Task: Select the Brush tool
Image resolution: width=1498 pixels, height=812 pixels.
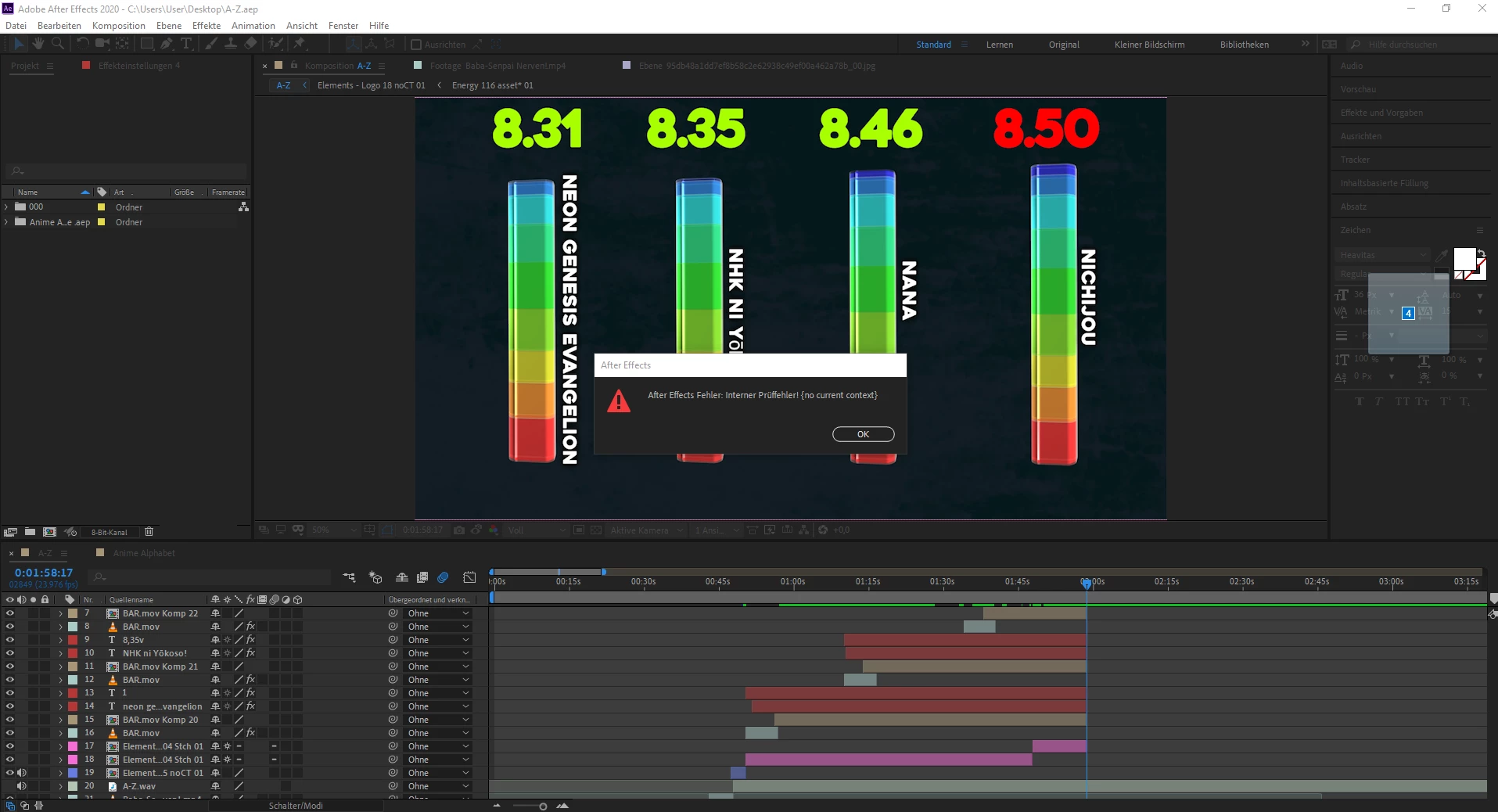Action: tap(211, 44)
